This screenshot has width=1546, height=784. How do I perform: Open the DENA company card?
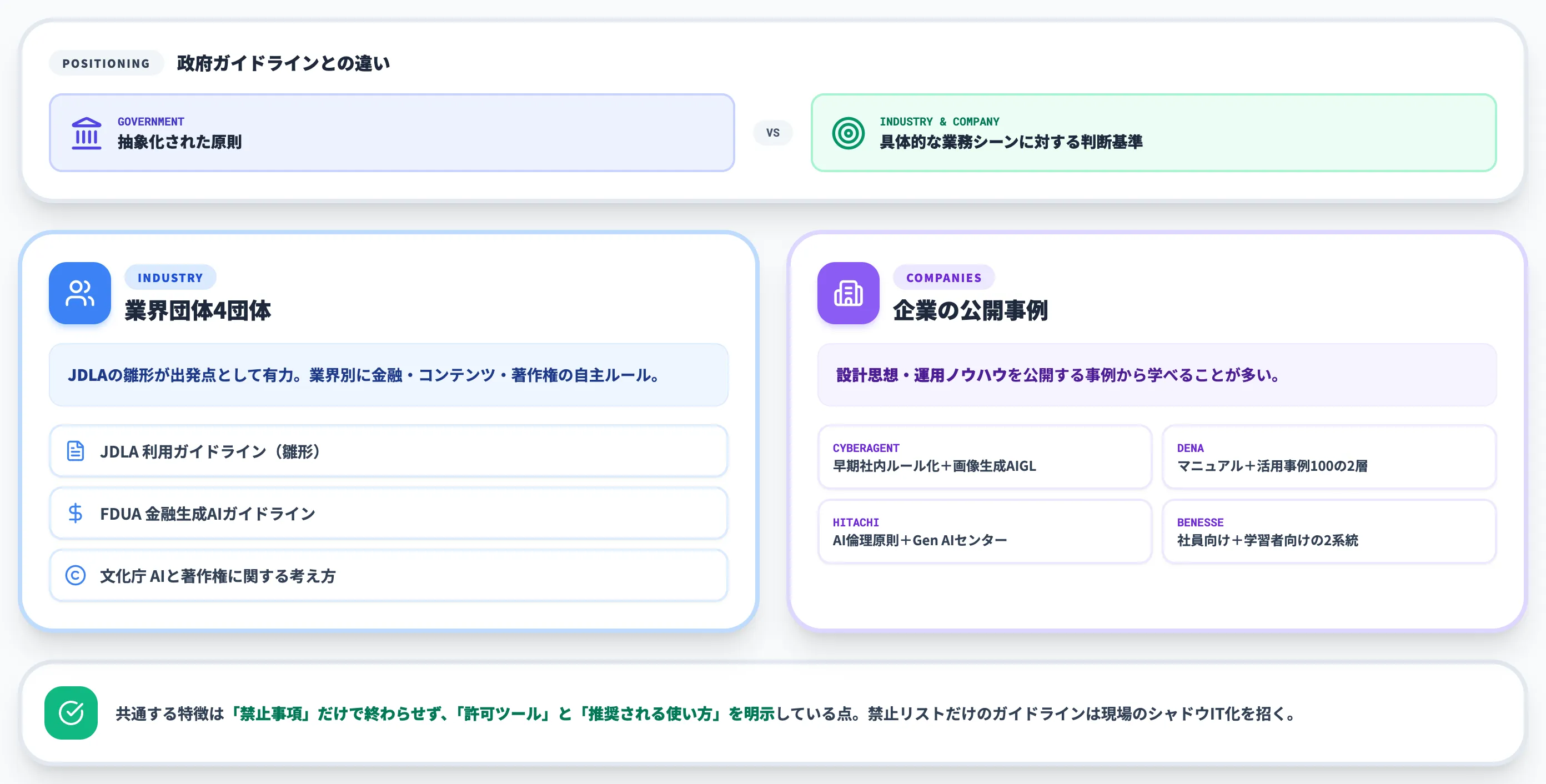pyautogui.click(x=1329, y=457)
